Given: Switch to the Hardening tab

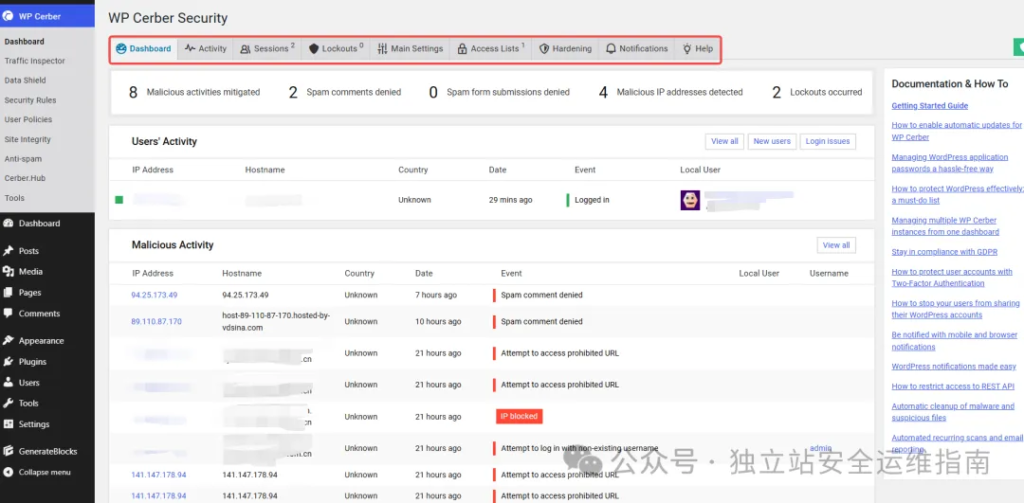Looking at the screenshot, I should [x=565, y=49].
